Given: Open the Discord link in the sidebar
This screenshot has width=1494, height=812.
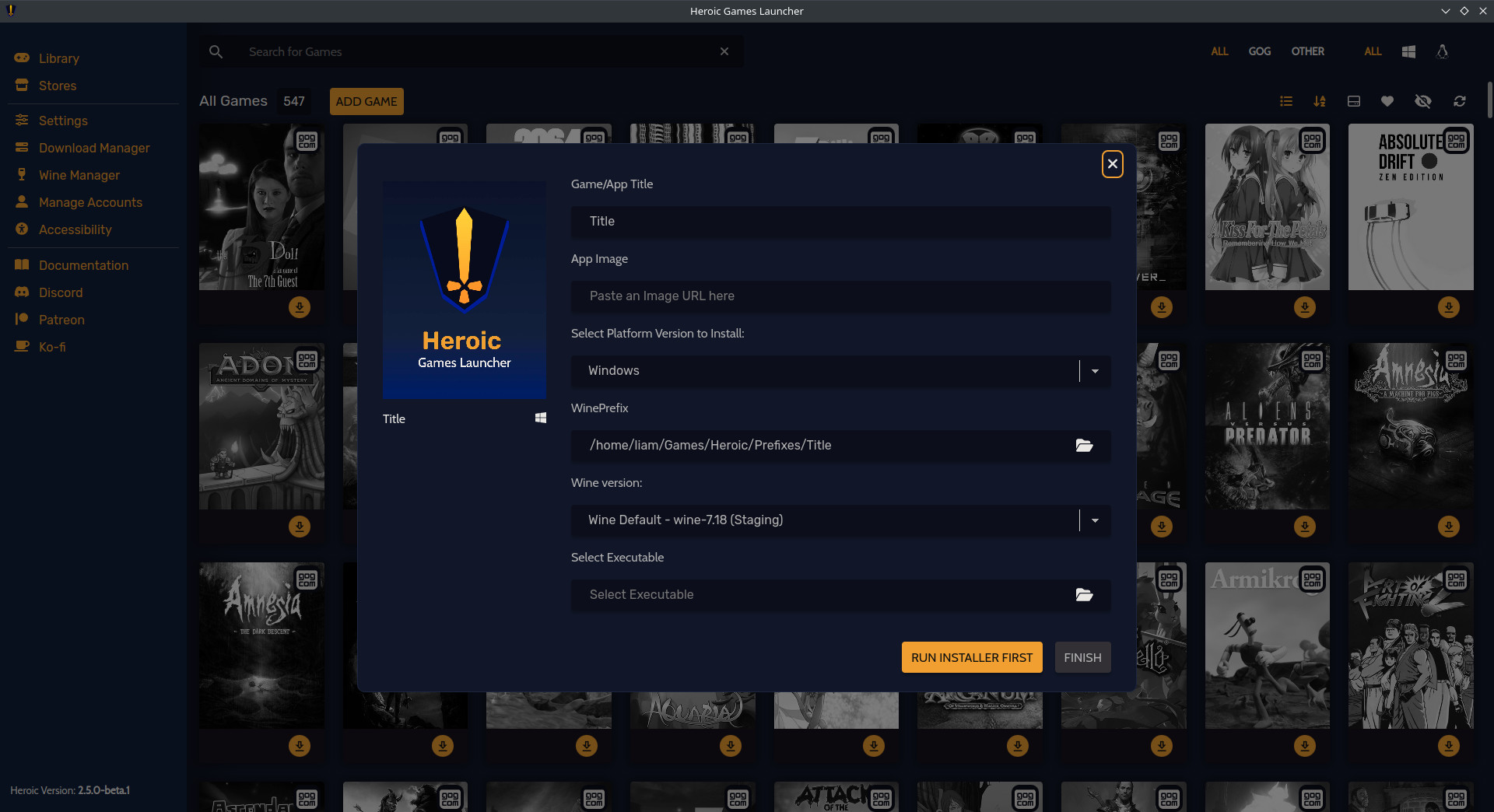Looking at the screenshot, I should (x=60, y=292).
